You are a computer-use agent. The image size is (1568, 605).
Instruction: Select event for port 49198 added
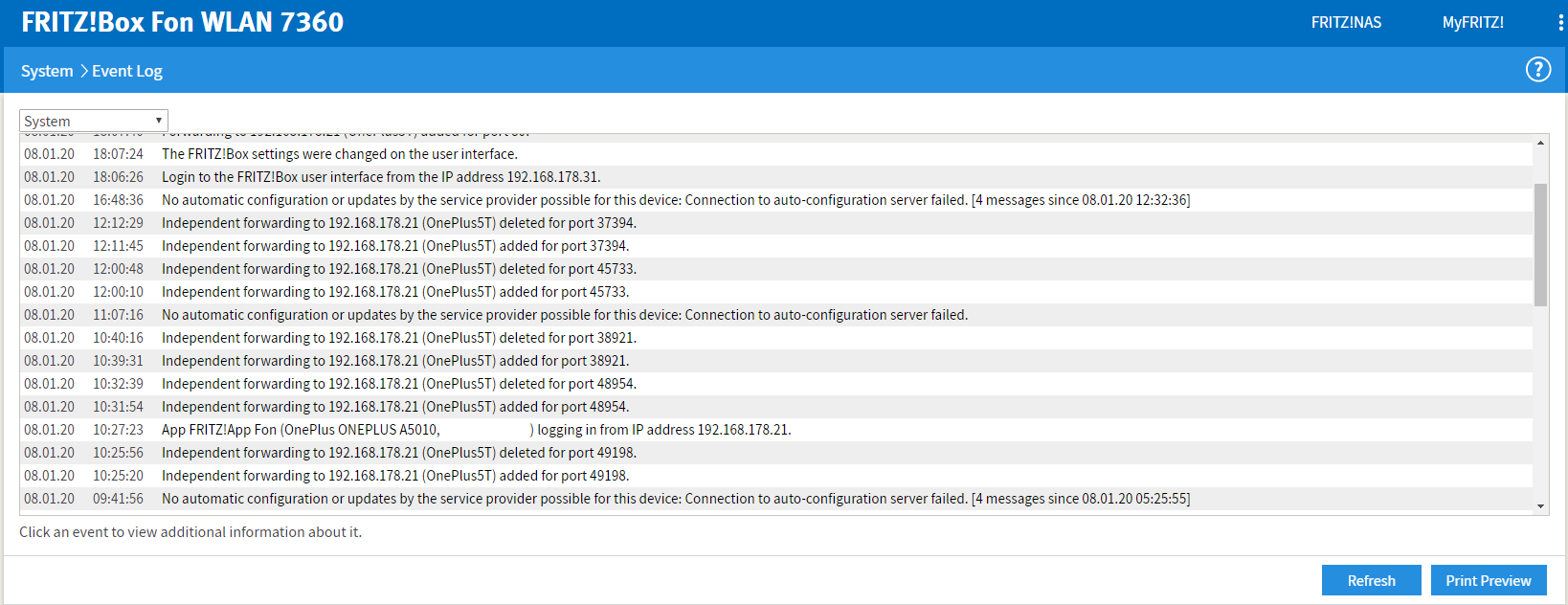[x=394, y=476]
